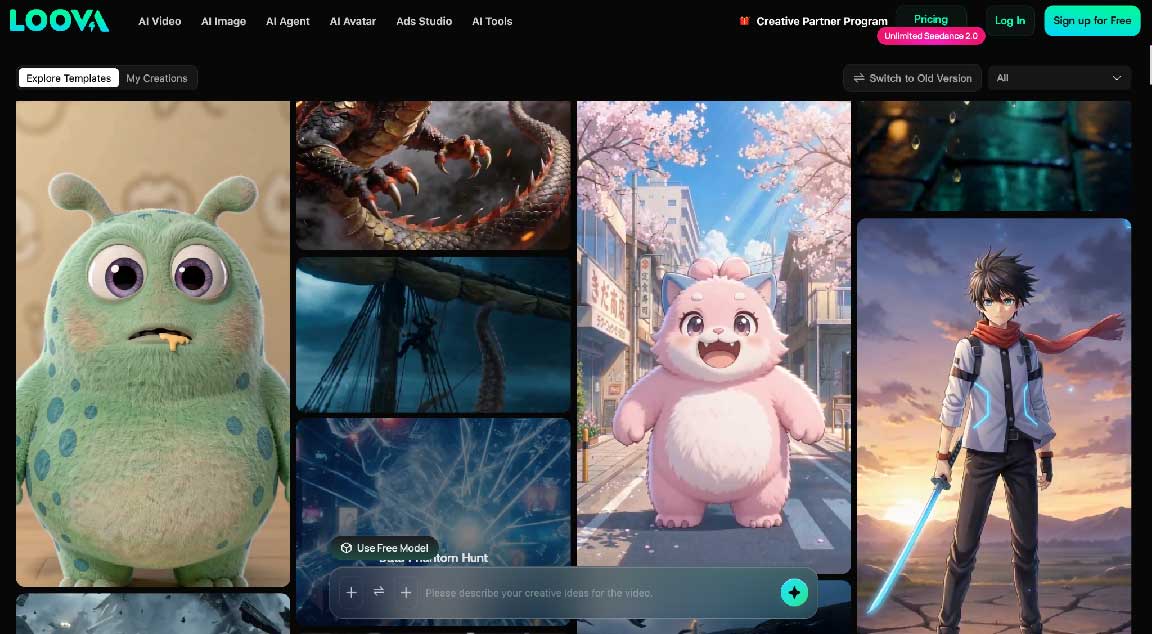Open the anime swordsman template

tap(993, 426)
